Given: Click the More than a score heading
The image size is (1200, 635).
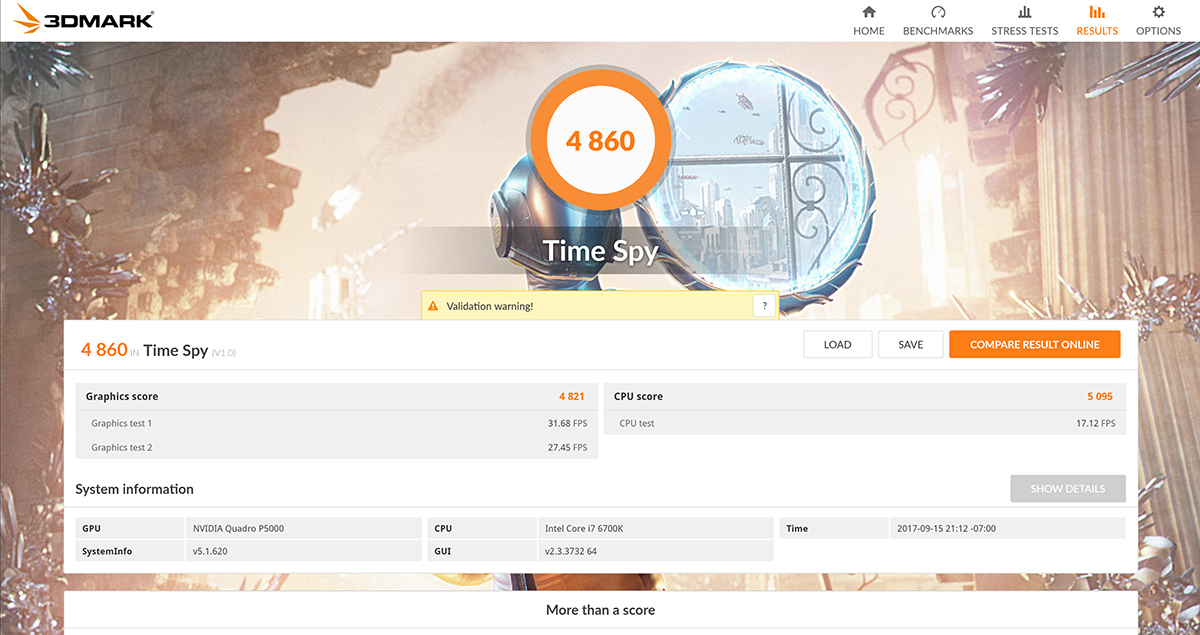Looking at the screenshot, I should [600, 609].
